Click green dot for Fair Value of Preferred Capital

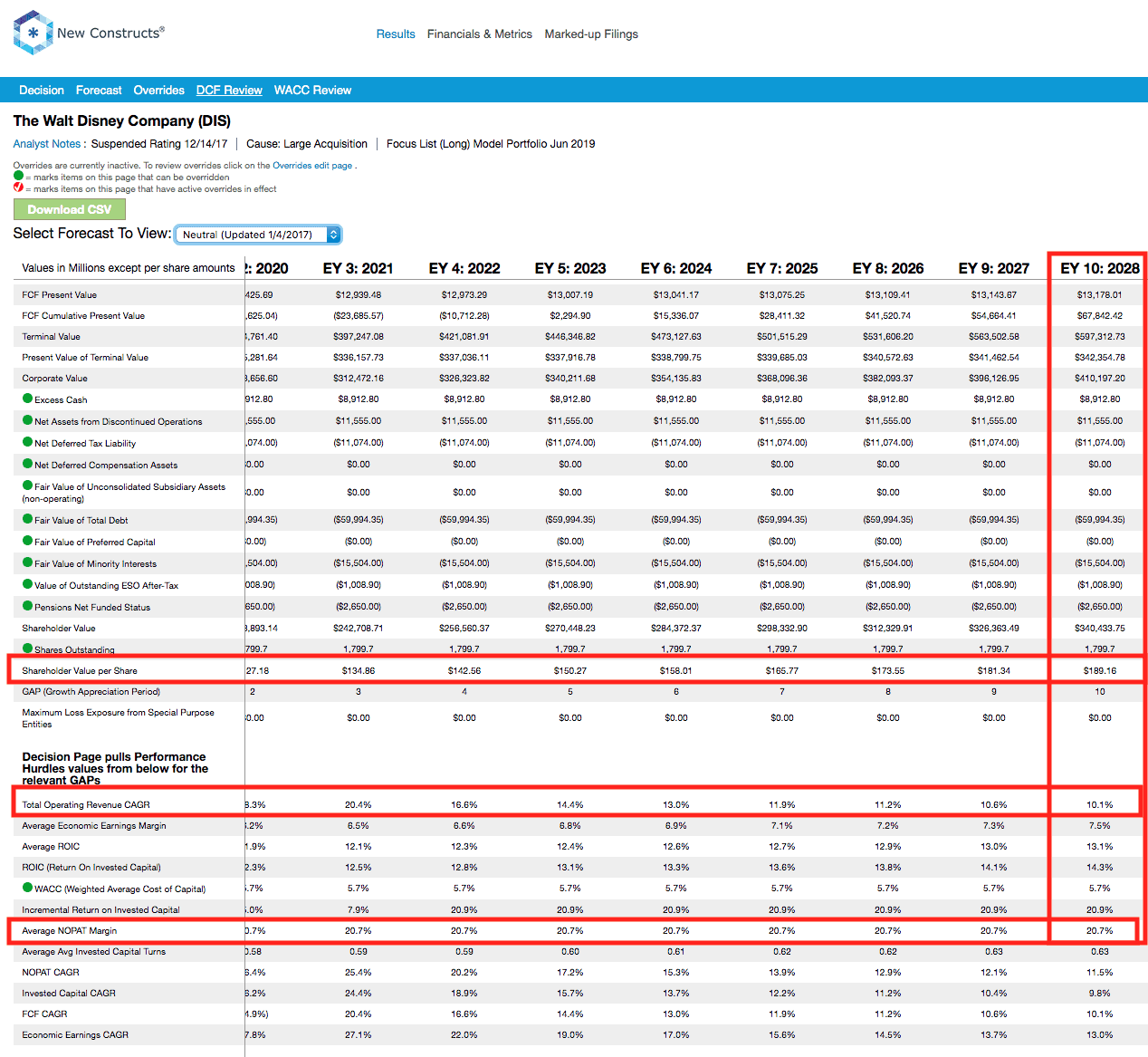[x=27, y=541]
